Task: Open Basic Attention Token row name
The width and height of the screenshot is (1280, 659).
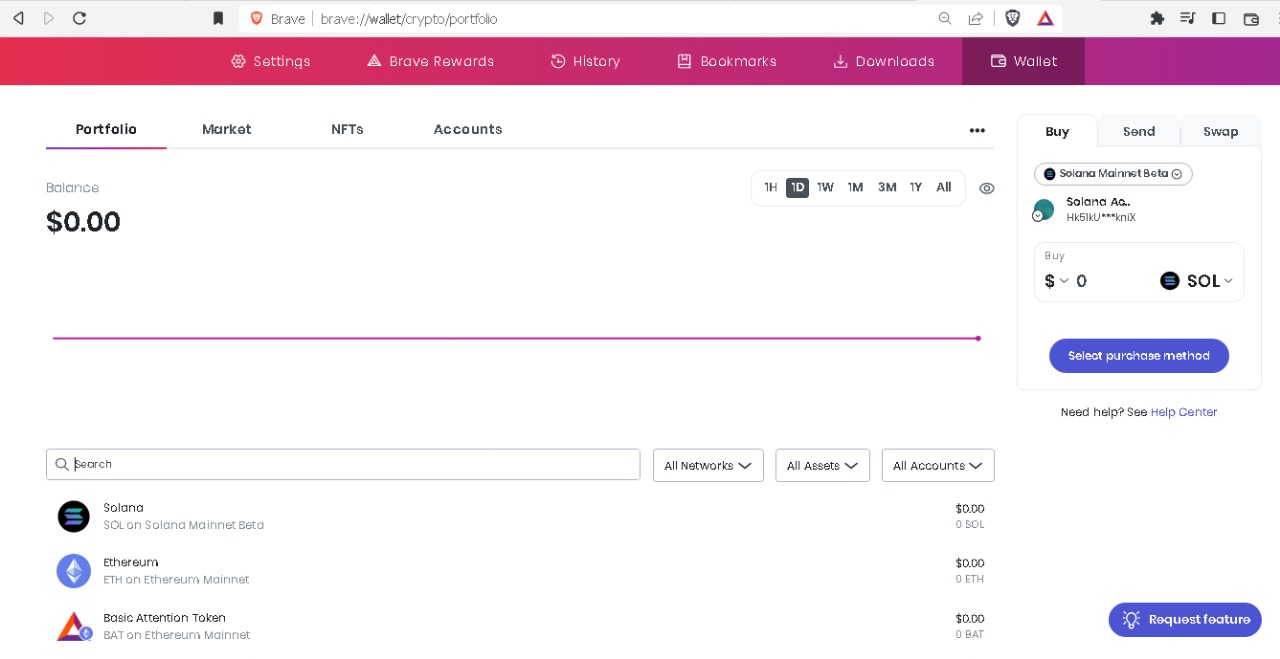Action: click(x=164, y=618)
